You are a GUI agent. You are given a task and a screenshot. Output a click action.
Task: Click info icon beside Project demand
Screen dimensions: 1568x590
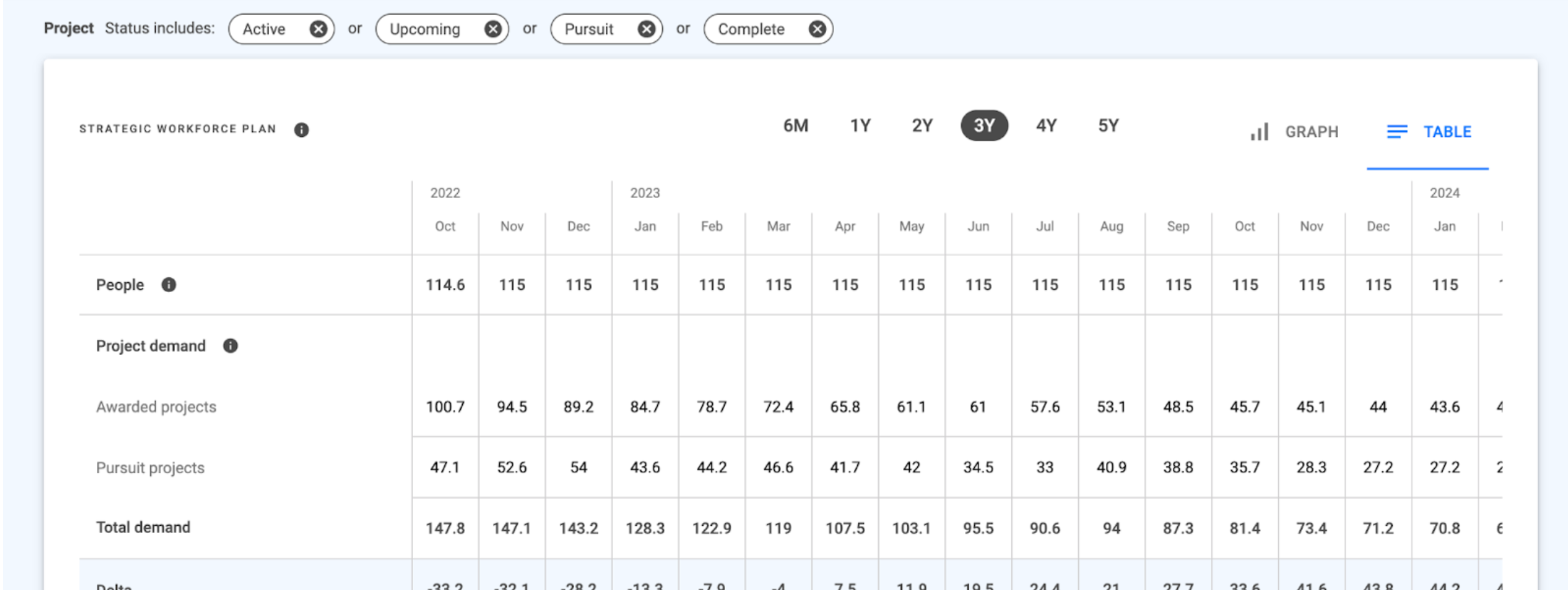(x=231, y=346)
